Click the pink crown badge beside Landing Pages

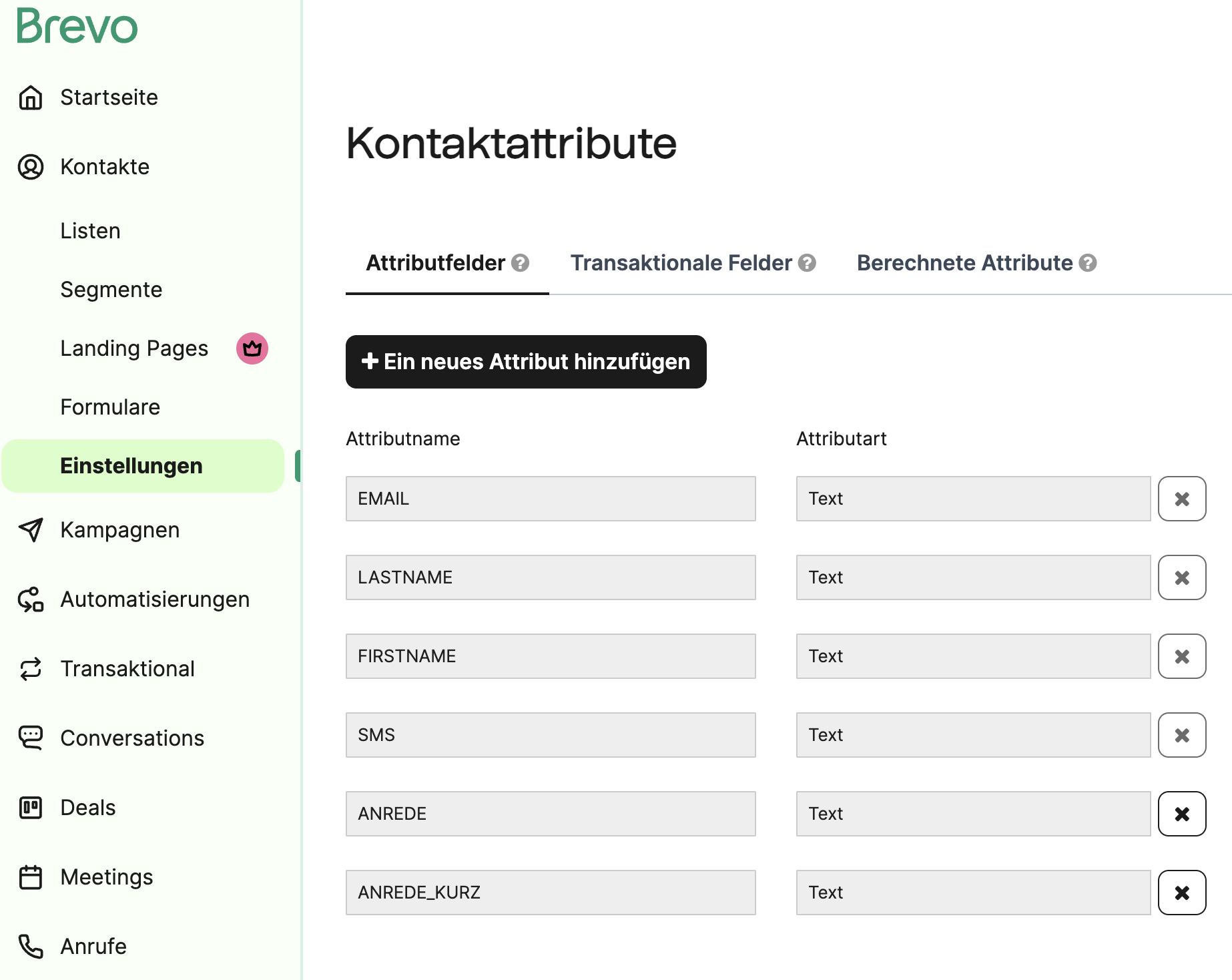click(252, 348)
